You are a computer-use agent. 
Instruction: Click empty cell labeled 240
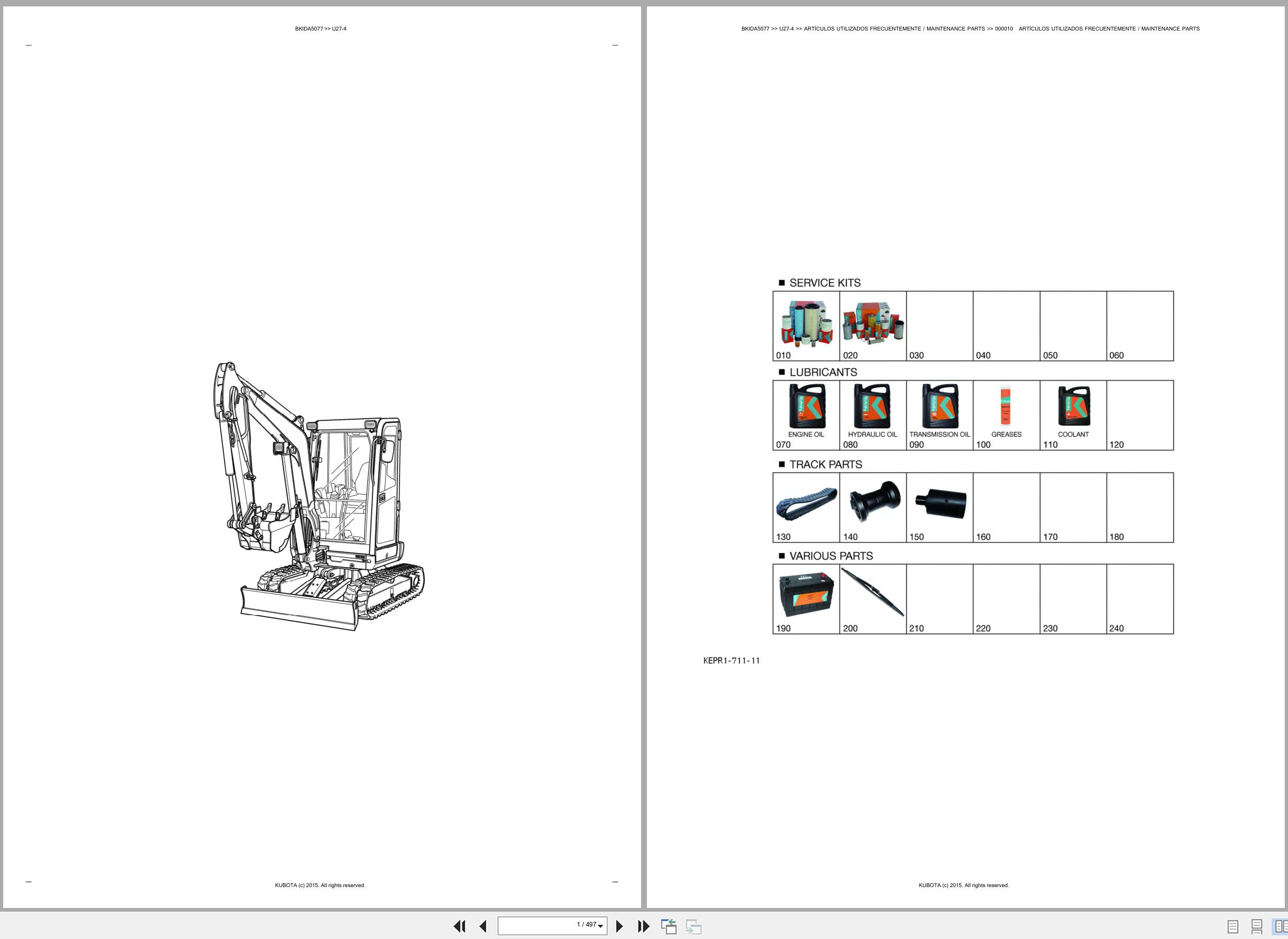pos(1140,599)
